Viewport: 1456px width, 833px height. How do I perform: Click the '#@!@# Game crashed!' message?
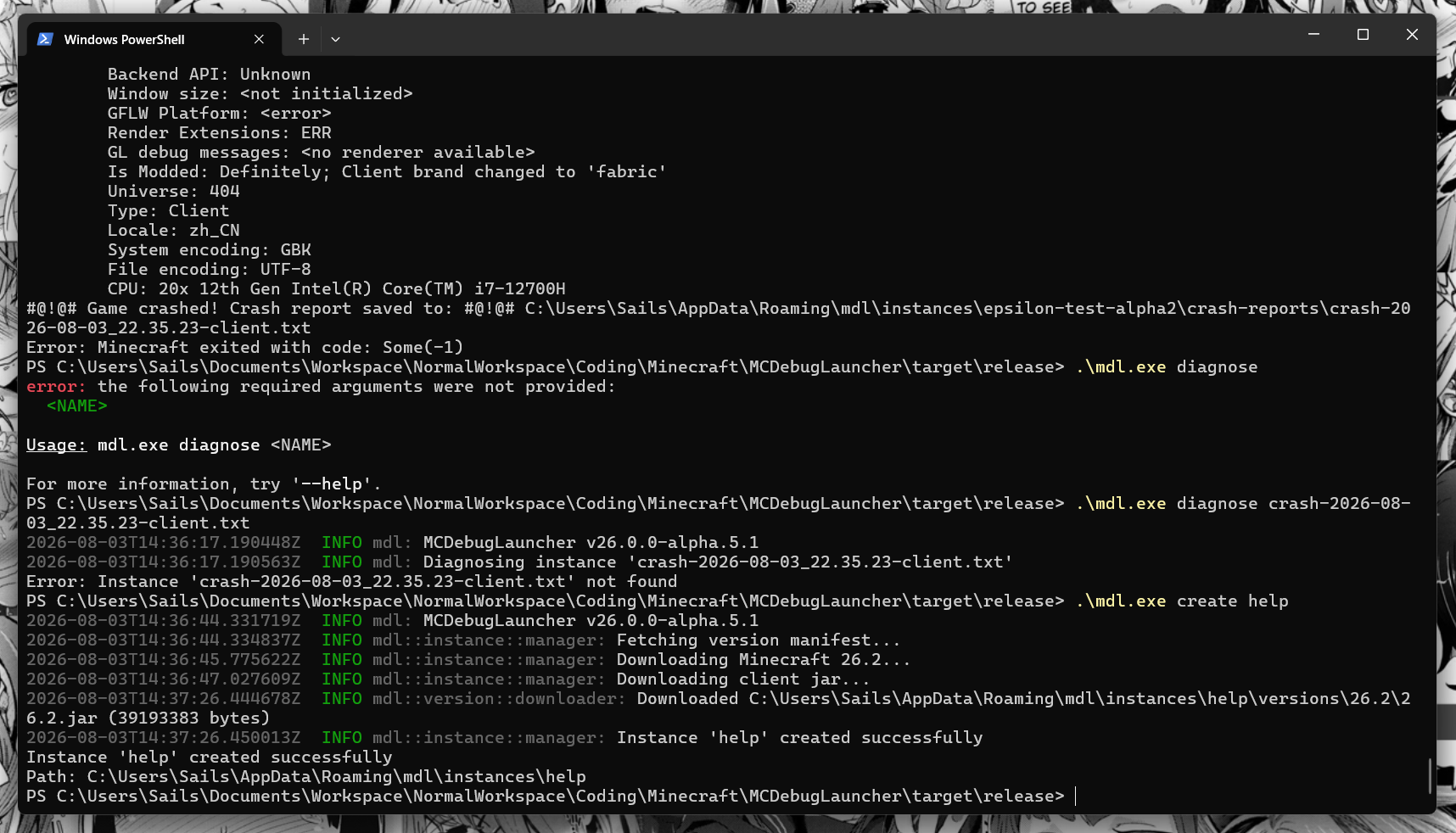(718, 318)
